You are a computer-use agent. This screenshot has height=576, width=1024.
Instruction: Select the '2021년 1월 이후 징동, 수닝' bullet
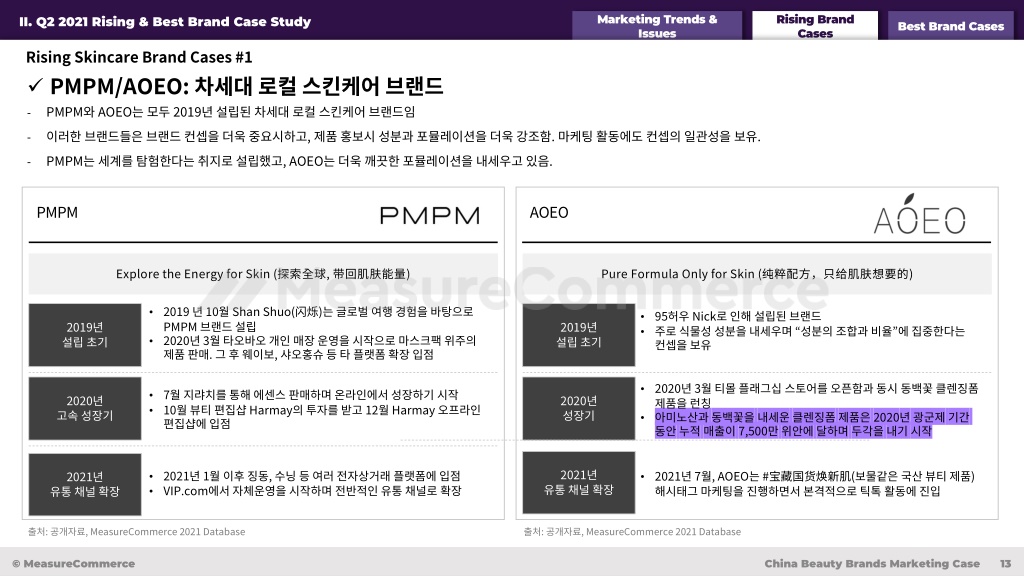tap(312, 475)
